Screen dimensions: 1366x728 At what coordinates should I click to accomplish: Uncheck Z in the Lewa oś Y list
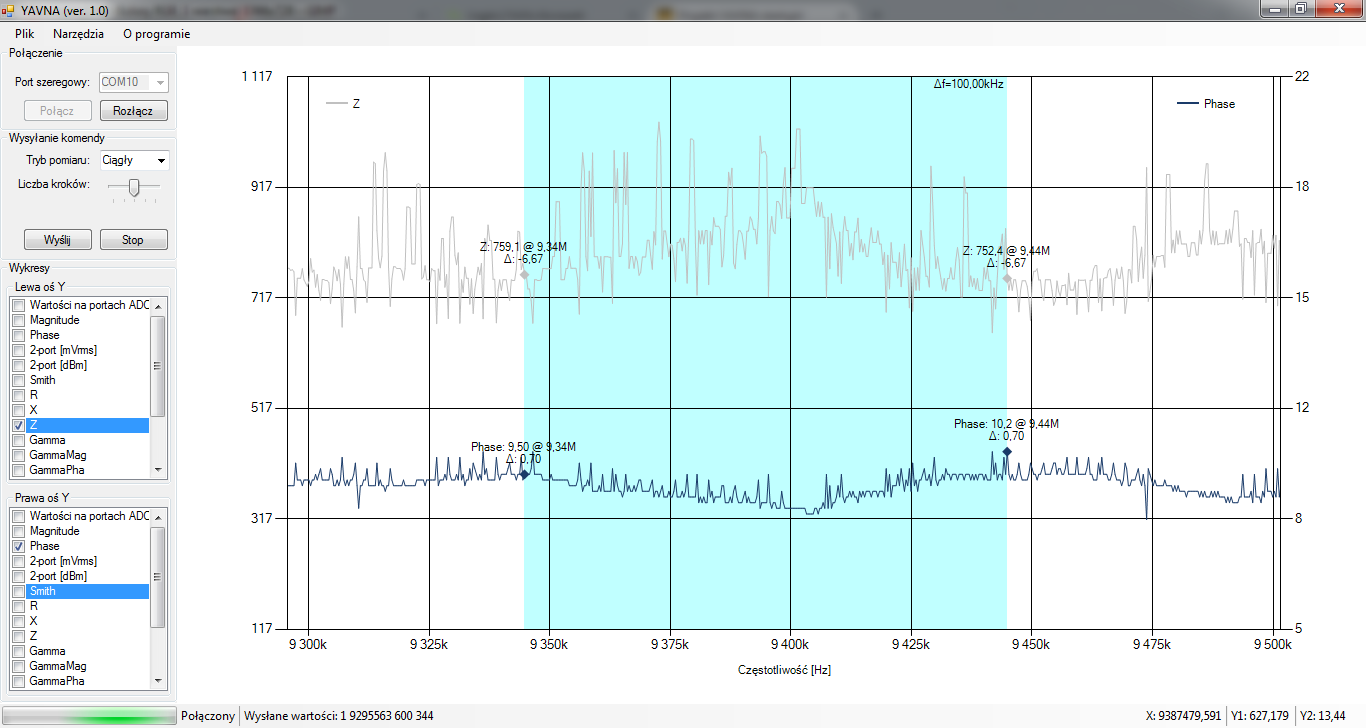(x=18, y=425)
